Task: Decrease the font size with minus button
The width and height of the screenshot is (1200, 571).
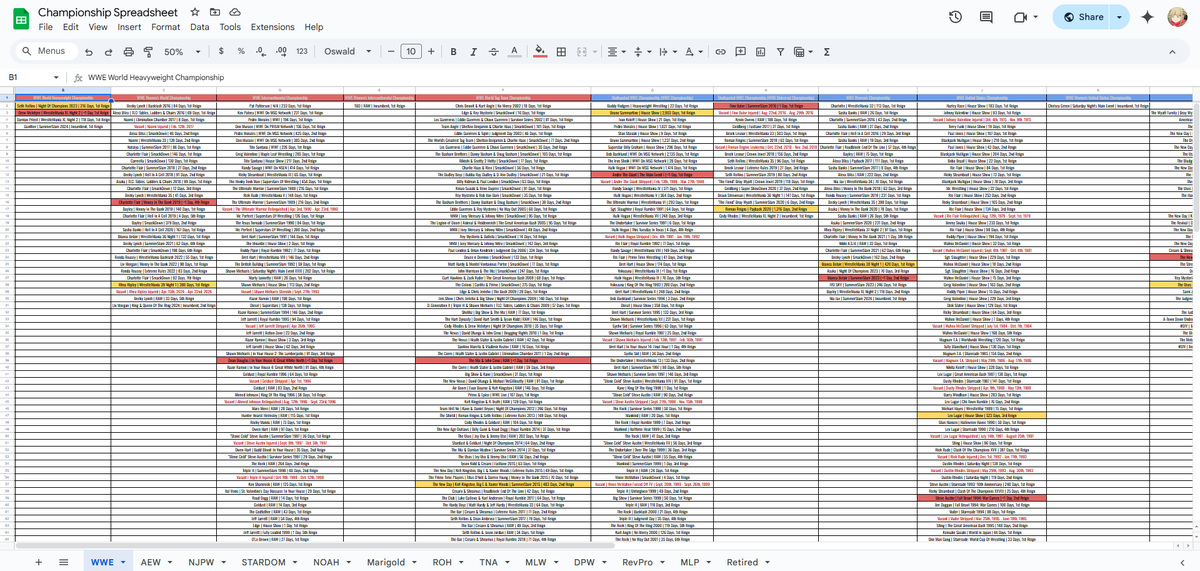Action: 390,52
